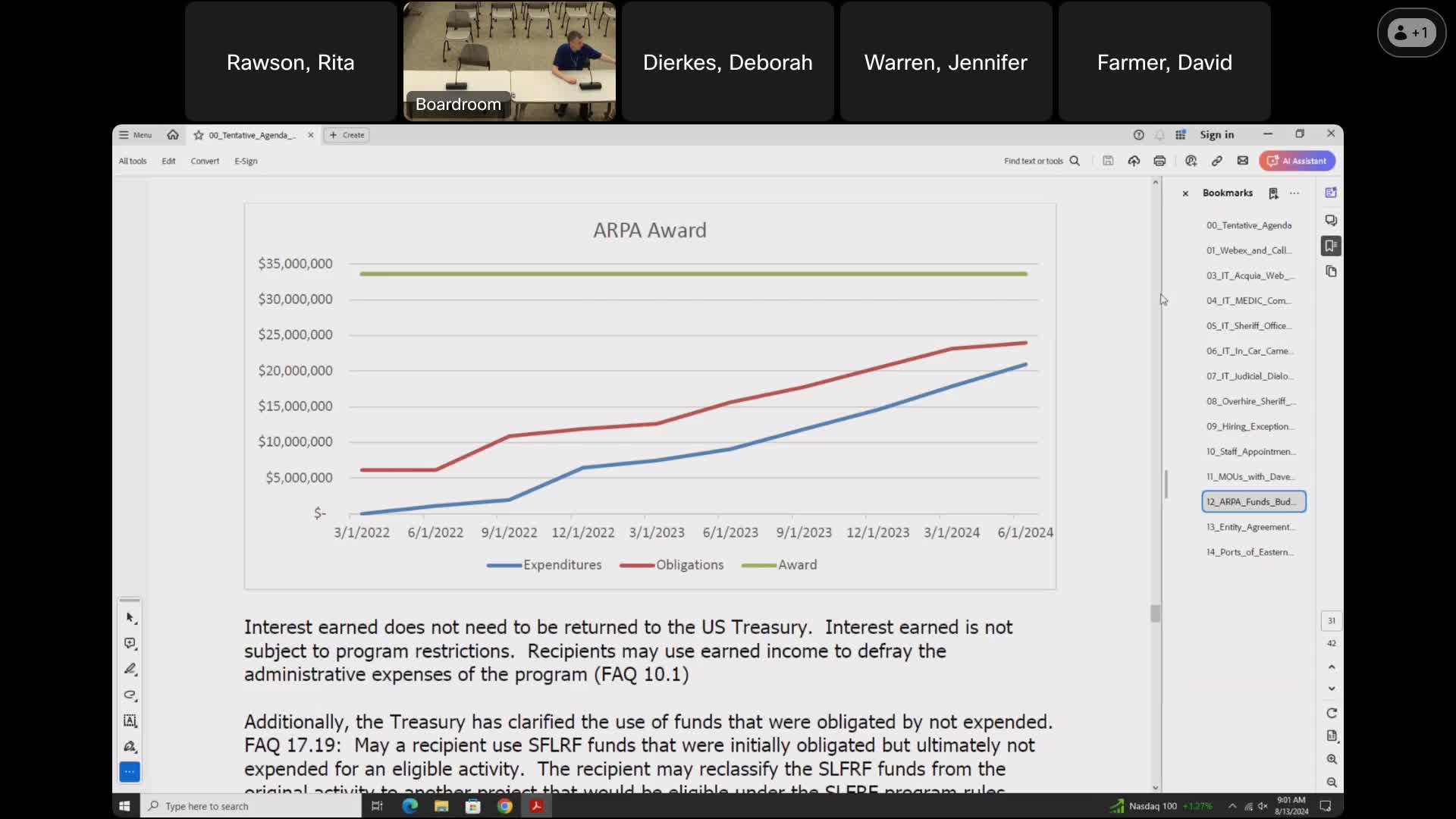Go to previous page arrow
Viewport: 1456px width, 819px height.
[1332, 667]
